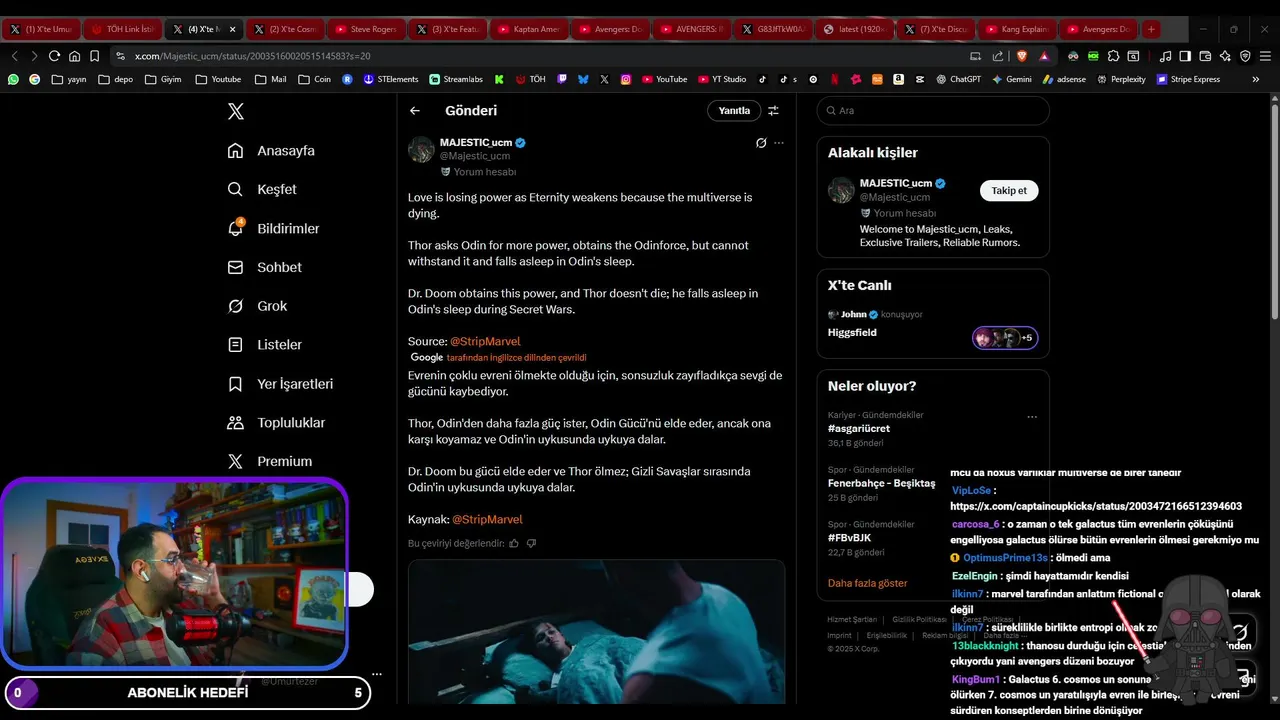
Task: Open Giyim bookmarks folder
Action: click(x=163, y=79)
